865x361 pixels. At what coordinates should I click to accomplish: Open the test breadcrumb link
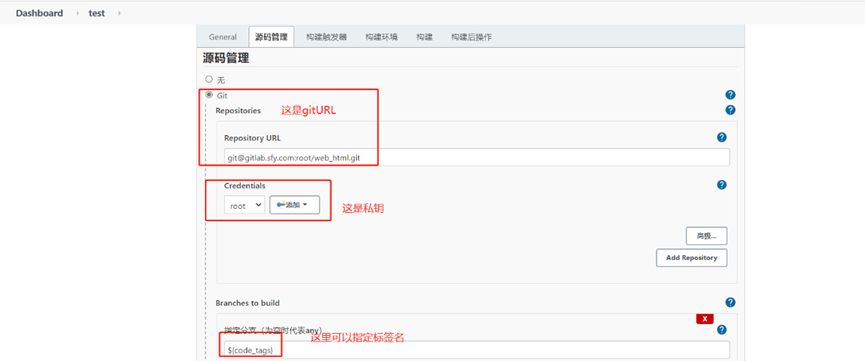97,13
